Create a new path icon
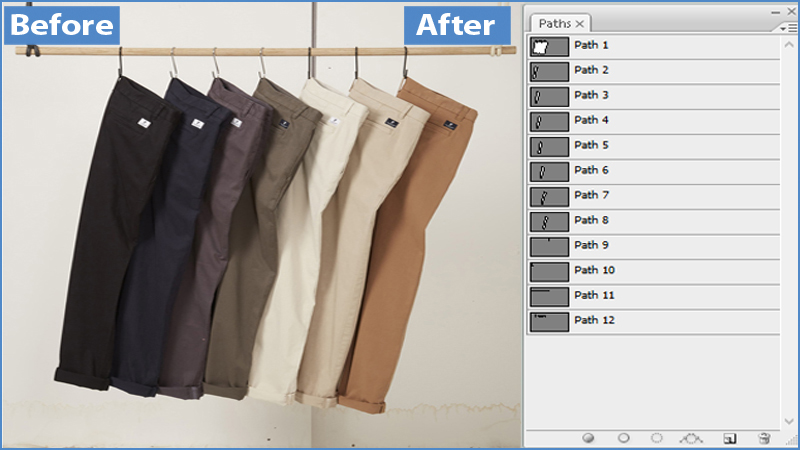800x450 pixels. tap(729, 438)
